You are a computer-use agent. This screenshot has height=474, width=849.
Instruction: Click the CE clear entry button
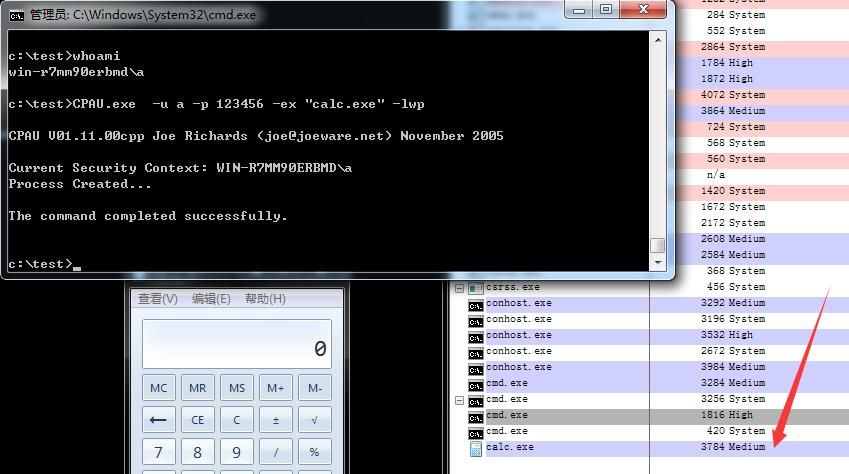[x=198, y=420]
